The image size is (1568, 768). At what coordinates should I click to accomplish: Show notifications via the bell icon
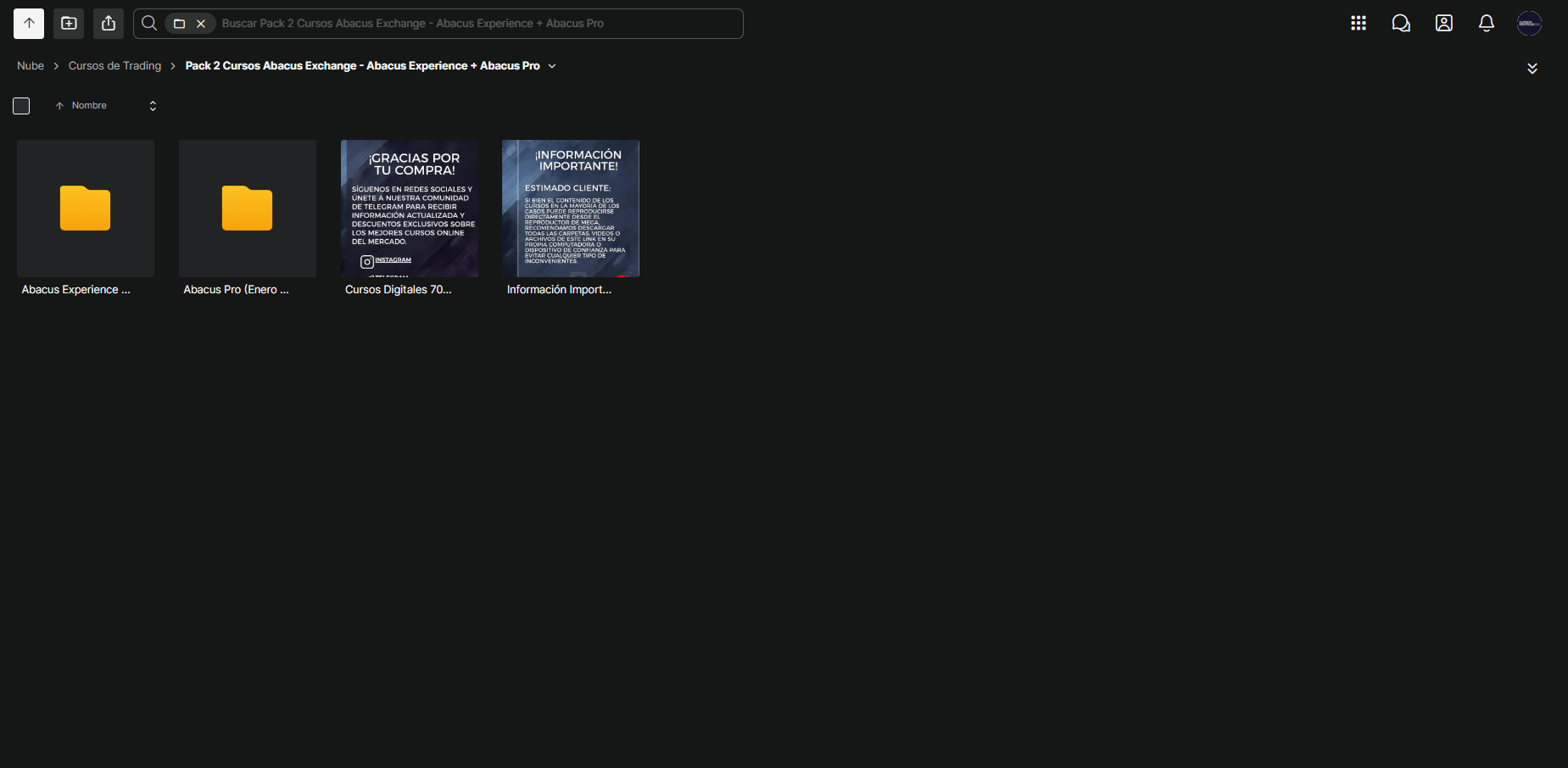[1487, 24]
